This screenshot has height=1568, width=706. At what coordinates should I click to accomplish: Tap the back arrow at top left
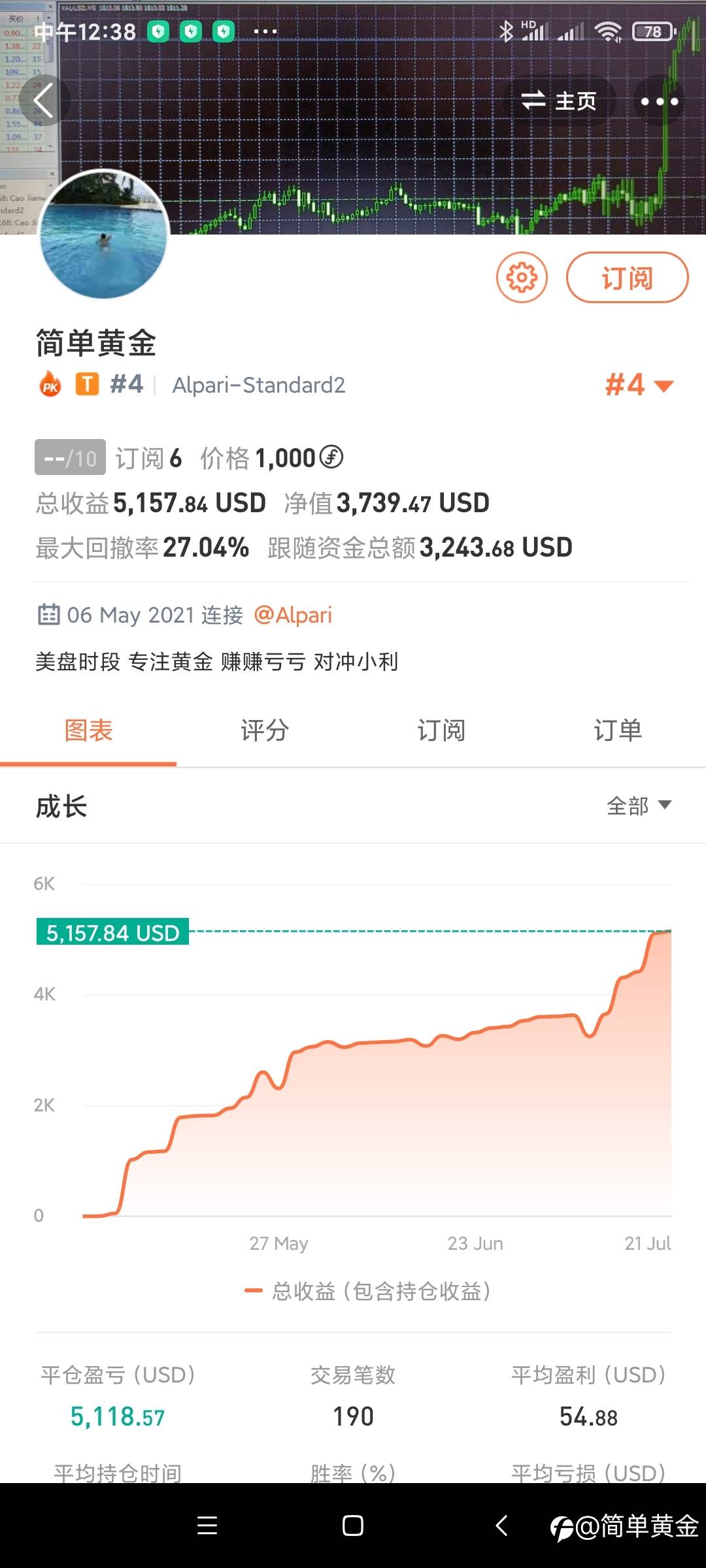point(43,101)
